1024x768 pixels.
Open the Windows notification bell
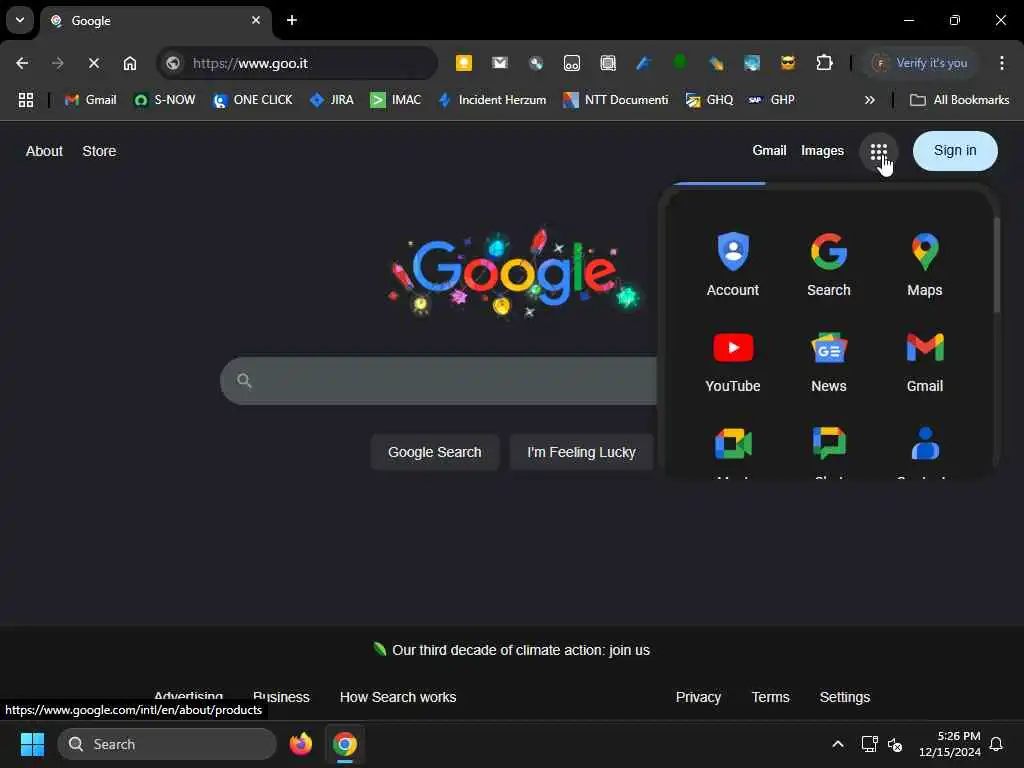click(996, 744)
